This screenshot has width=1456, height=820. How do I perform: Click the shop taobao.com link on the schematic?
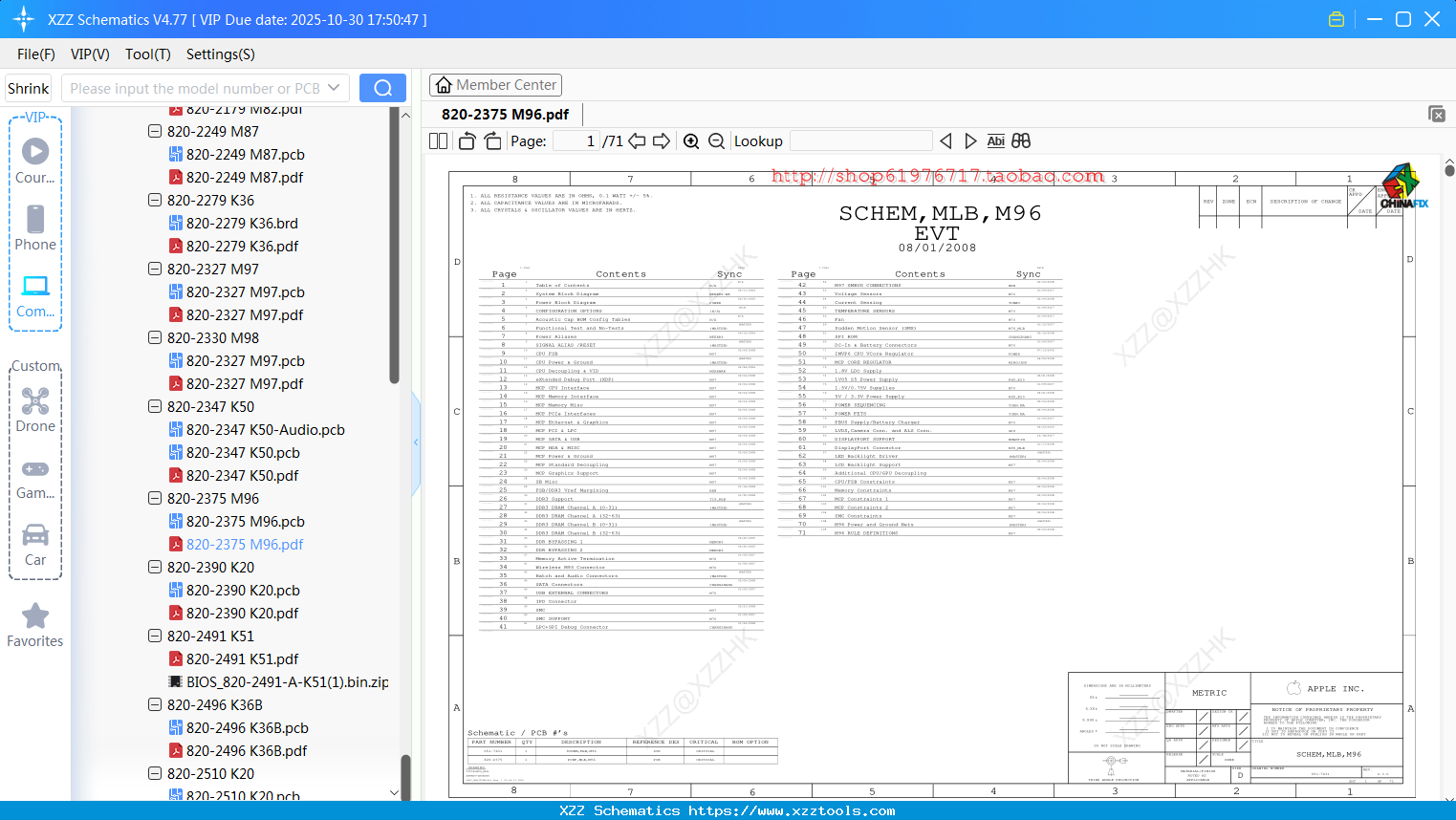click(x=938, y=176)
